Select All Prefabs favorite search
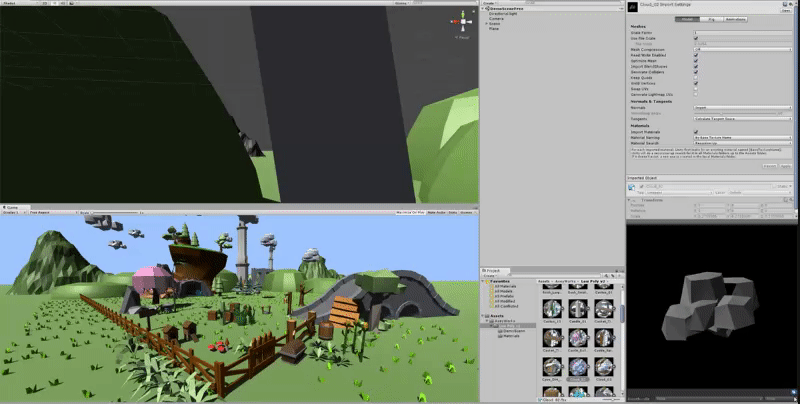 pyautogui.click(x=503, y=296)
